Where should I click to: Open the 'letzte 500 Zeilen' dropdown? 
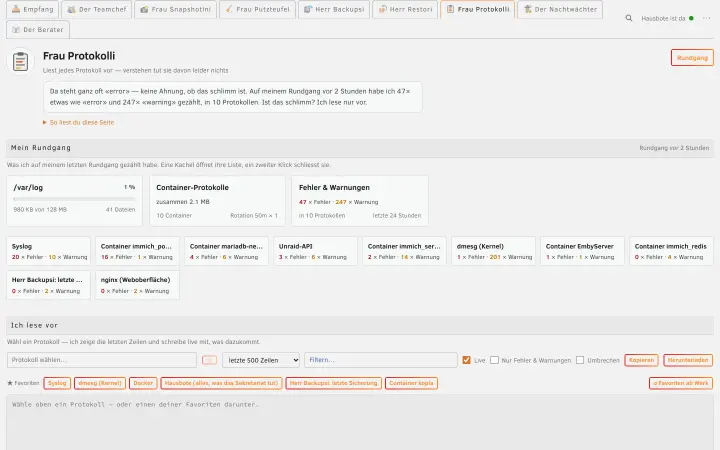pos(261,360)
